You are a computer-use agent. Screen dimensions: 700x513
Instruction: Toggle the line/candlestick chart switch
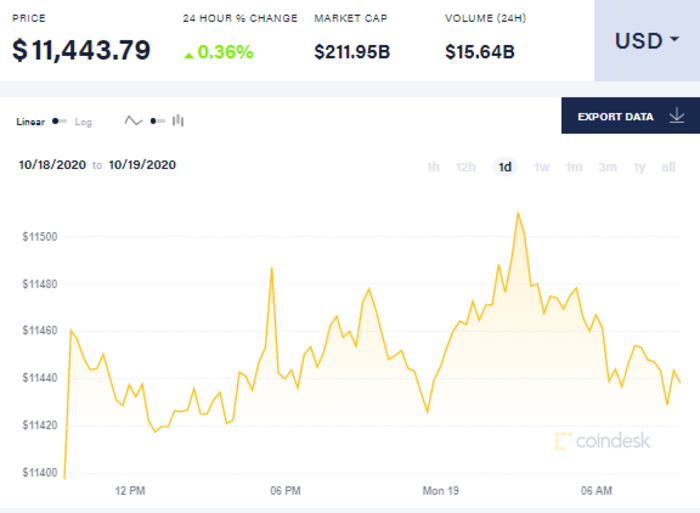[x=156, y=121]
